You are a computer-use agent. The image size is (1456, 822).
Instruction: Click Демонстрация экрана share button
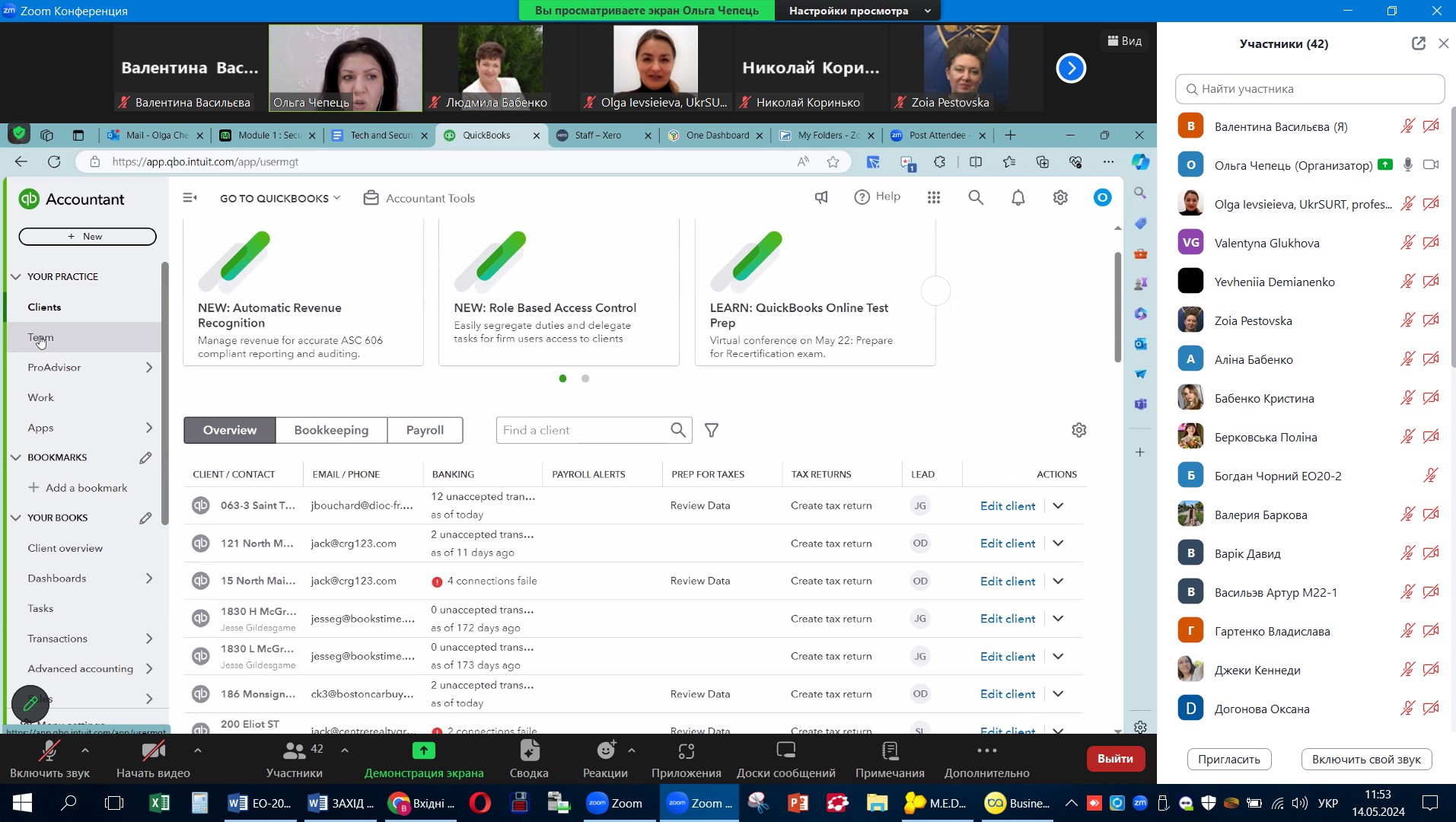424,760
